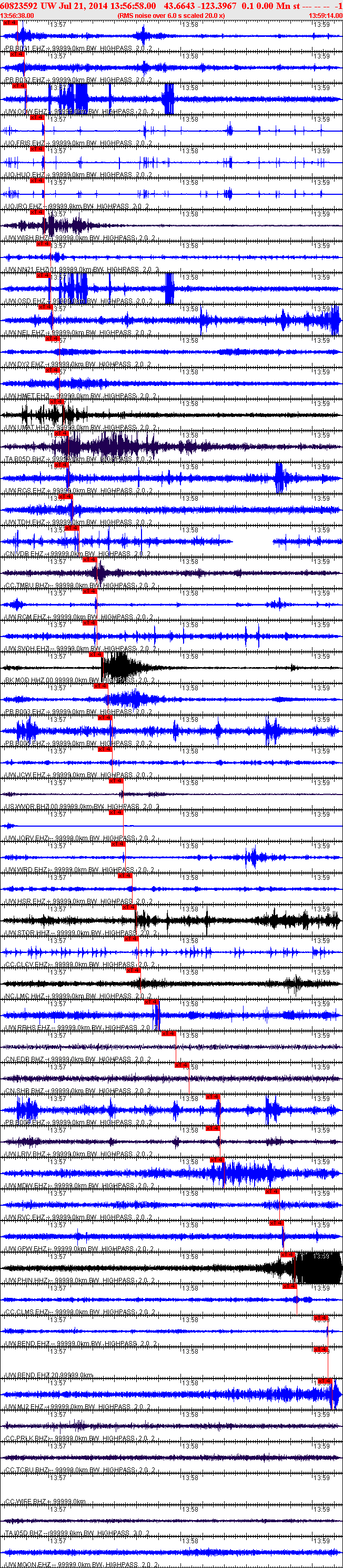Click the start time 13:56:38.00

click(17, 15)
